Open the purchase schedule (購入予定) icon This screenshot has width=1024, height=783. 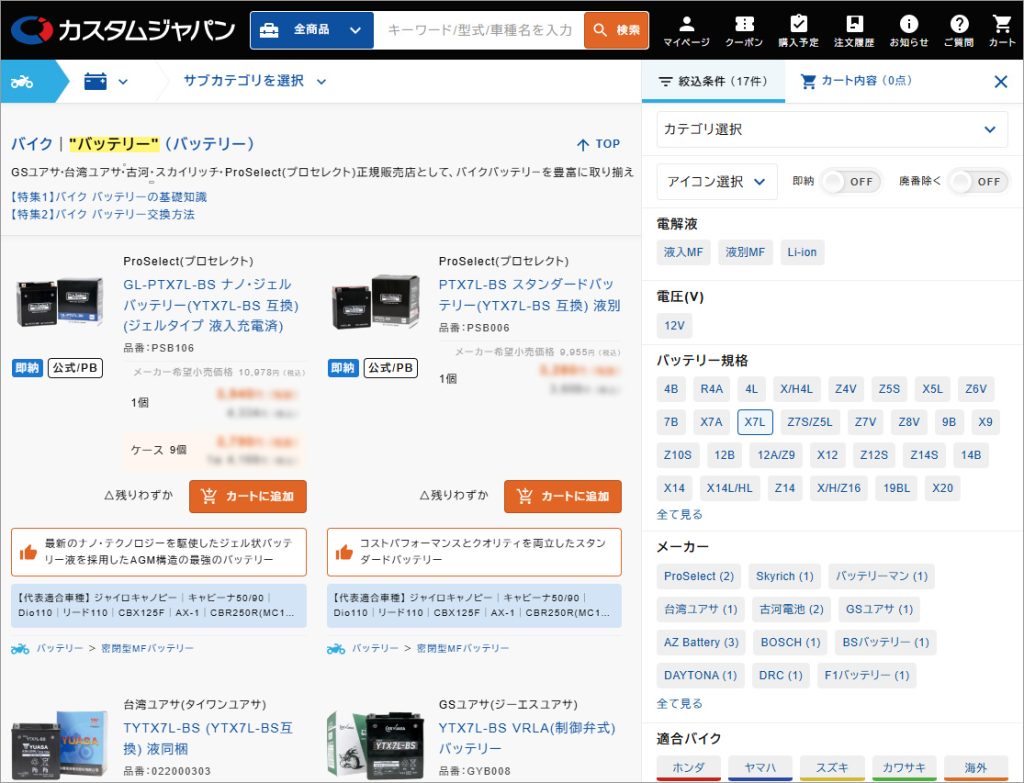tap(798, 31)
